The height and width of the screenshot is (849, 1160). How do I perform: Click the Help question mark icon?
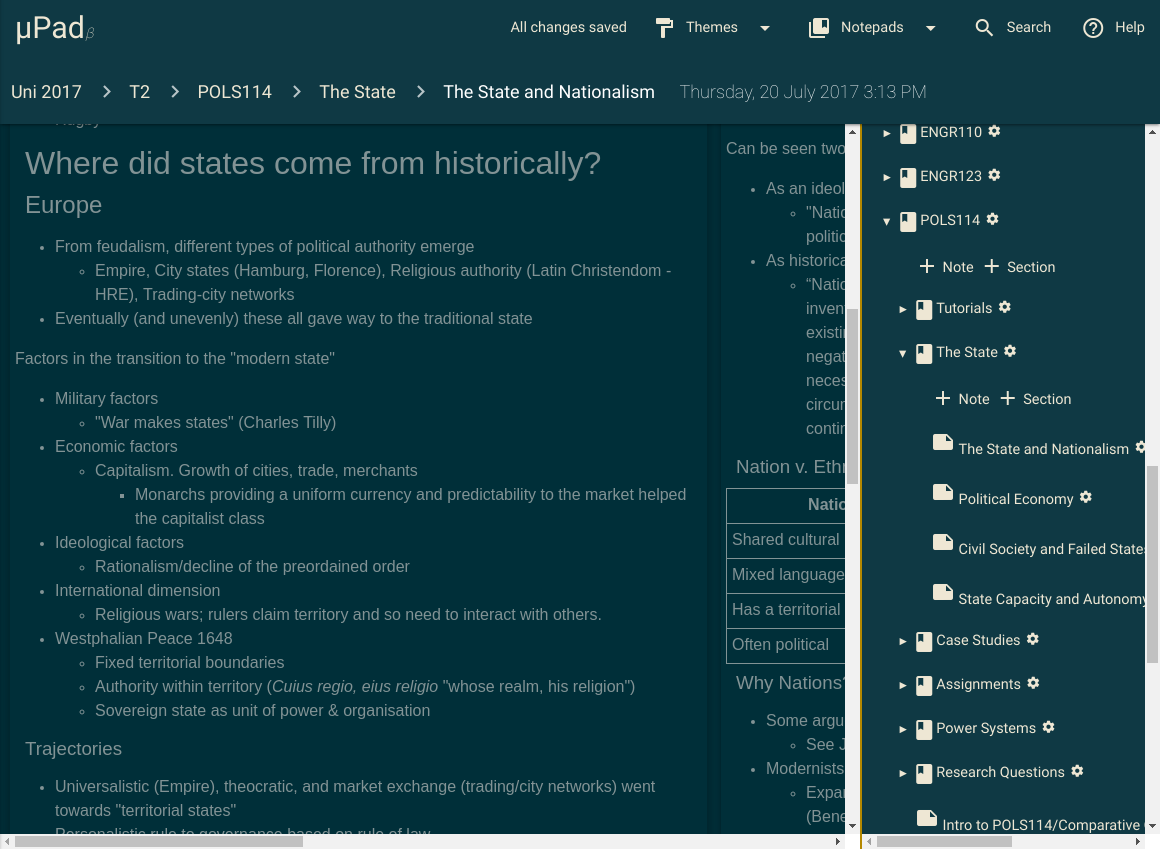coord(1093,28)
